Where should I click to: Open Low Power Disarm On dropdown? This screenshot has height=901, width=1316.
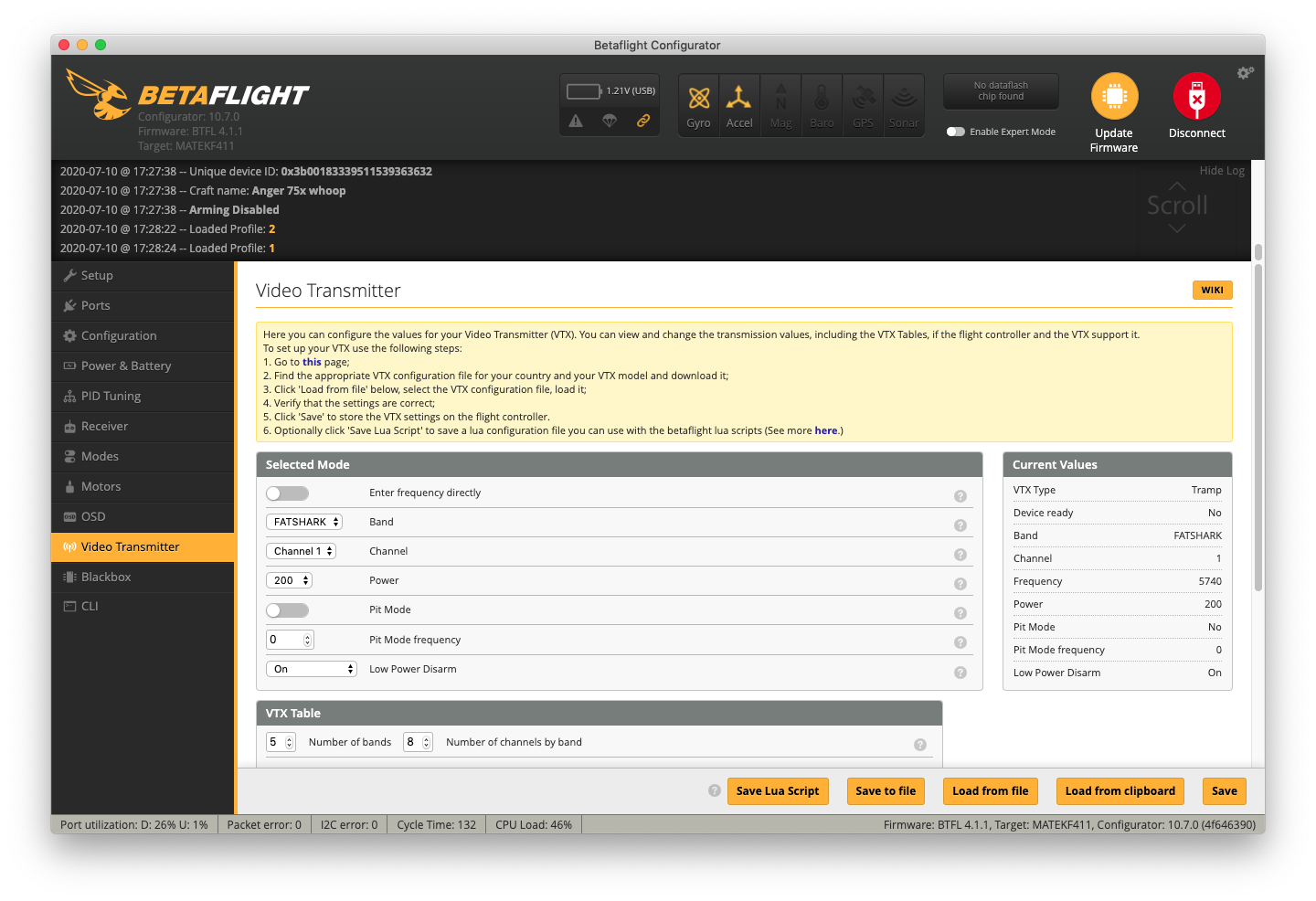pos(312,669)
